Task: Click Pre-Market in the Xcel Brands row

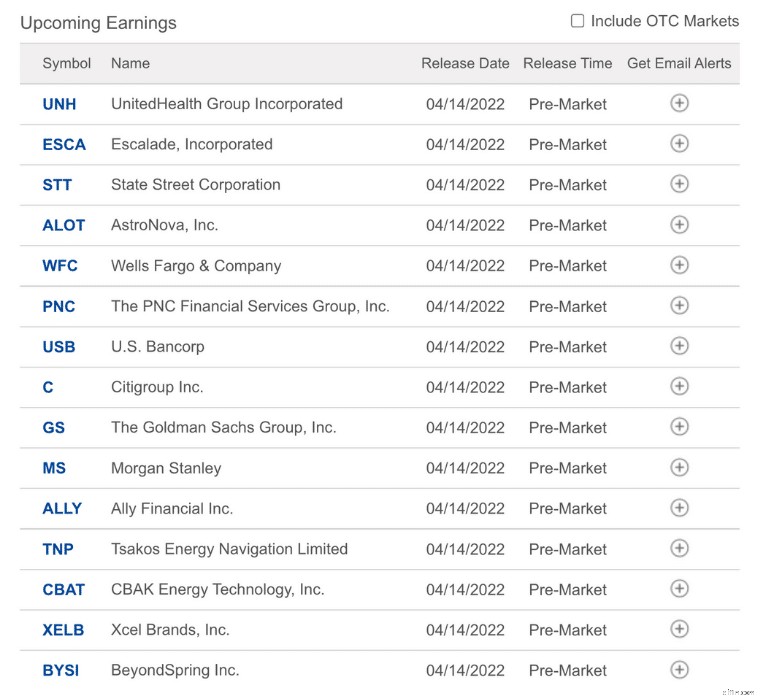Action: pyautogui.click(x=568, y=630)
